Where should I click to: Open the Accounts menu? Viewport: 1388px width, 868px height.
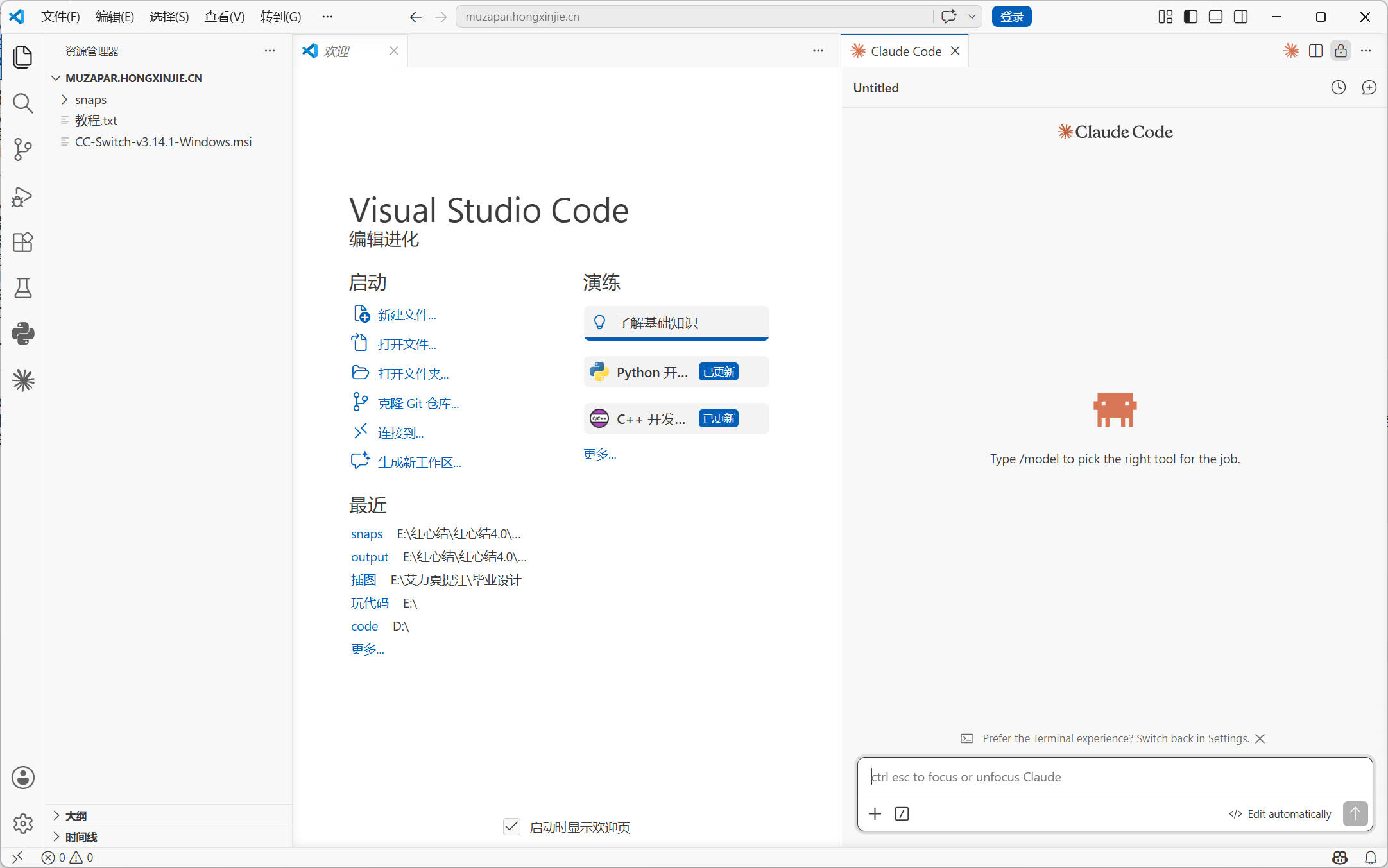(22, 778)
